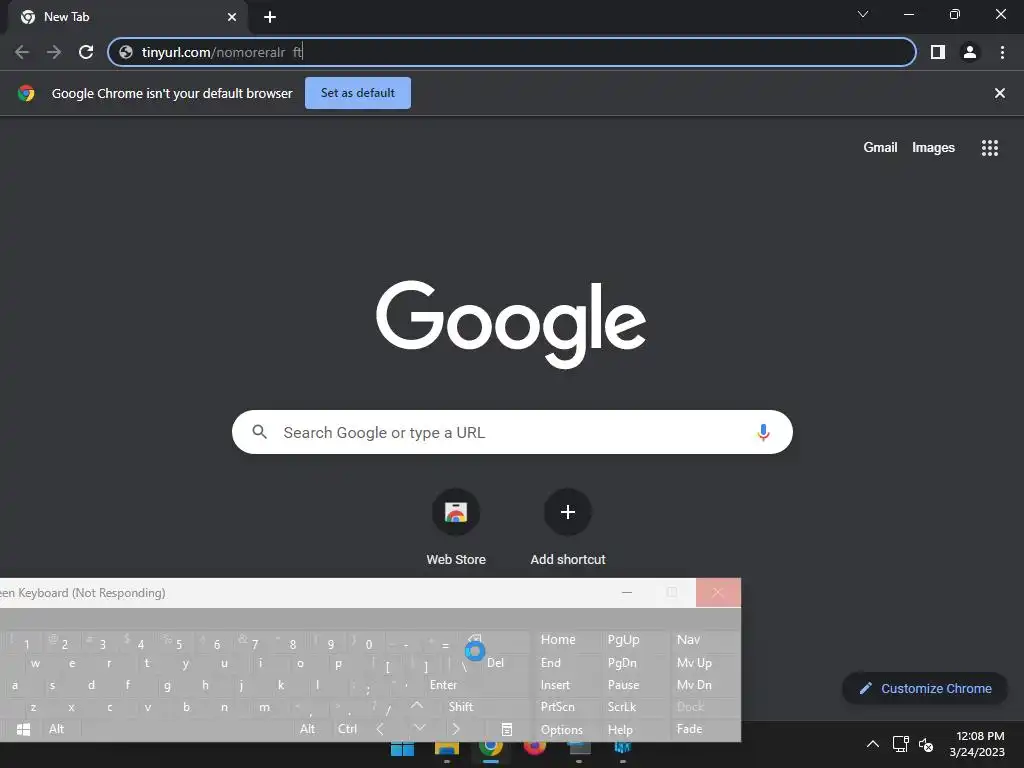Image resolution: width=1024 pixels, height=768 pixels.
Task: Click the Enter key on the On-Screen Keyboard
Action: click(x=443, y=685)
